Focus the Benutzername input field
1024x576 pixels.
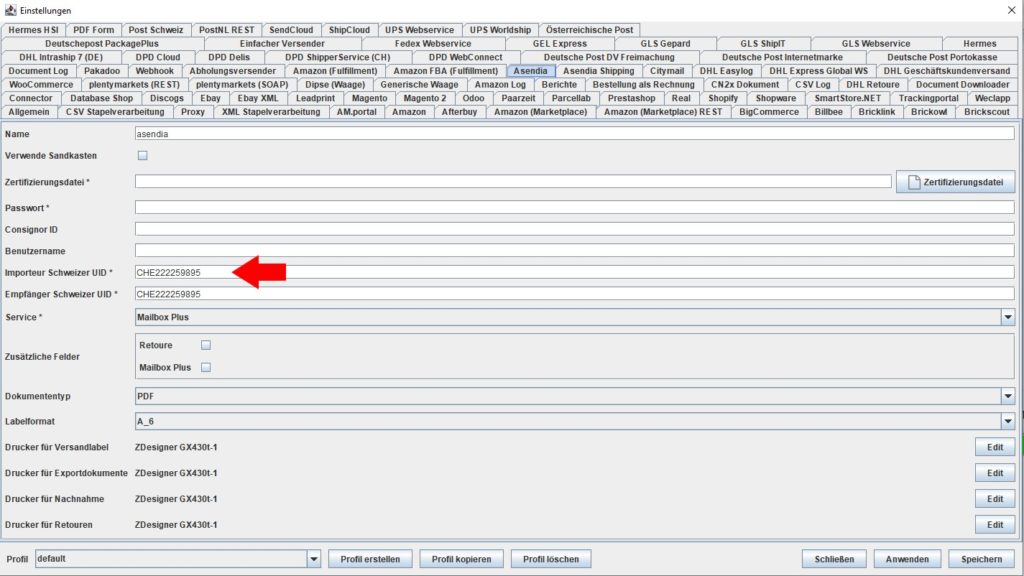(x=574, y=251)
